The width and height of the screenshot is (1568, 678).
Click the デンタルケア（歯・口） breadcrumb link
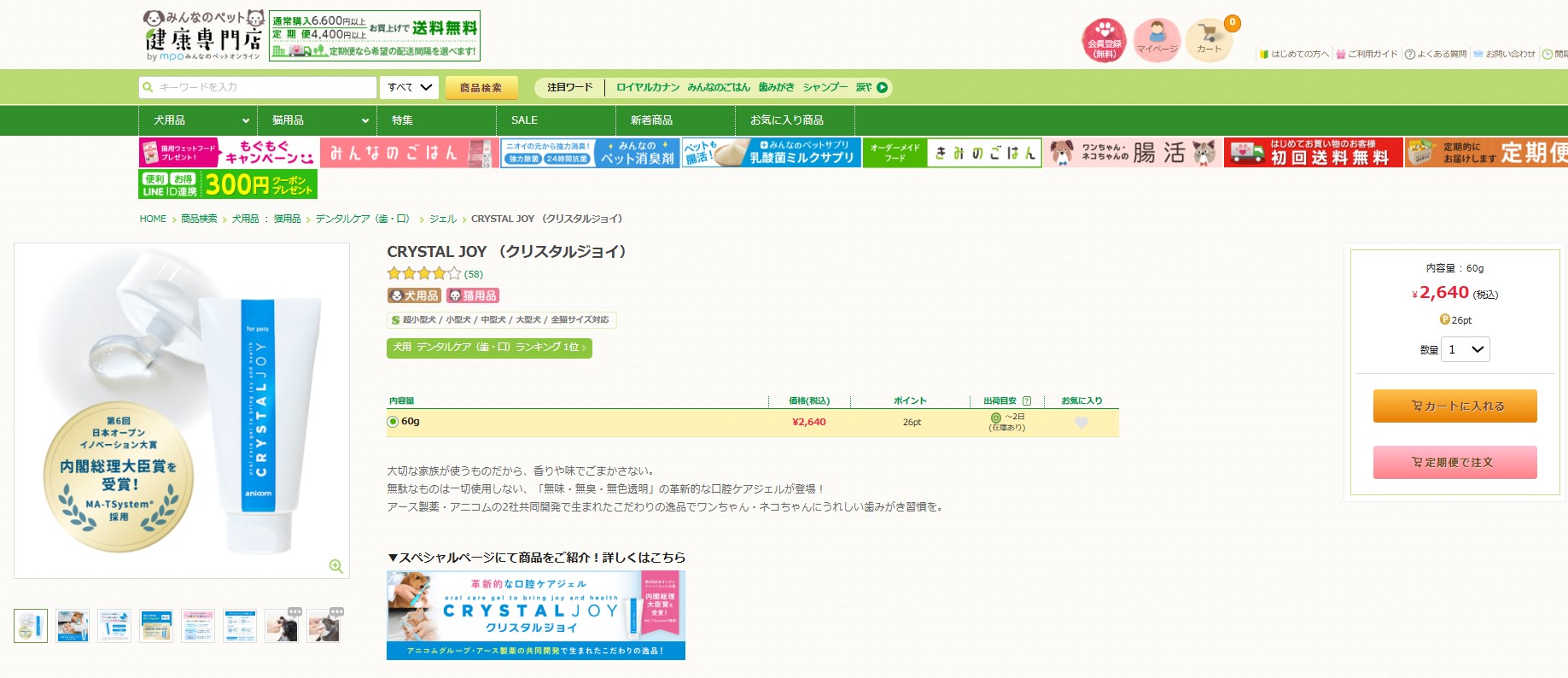[x=364, y=219]
